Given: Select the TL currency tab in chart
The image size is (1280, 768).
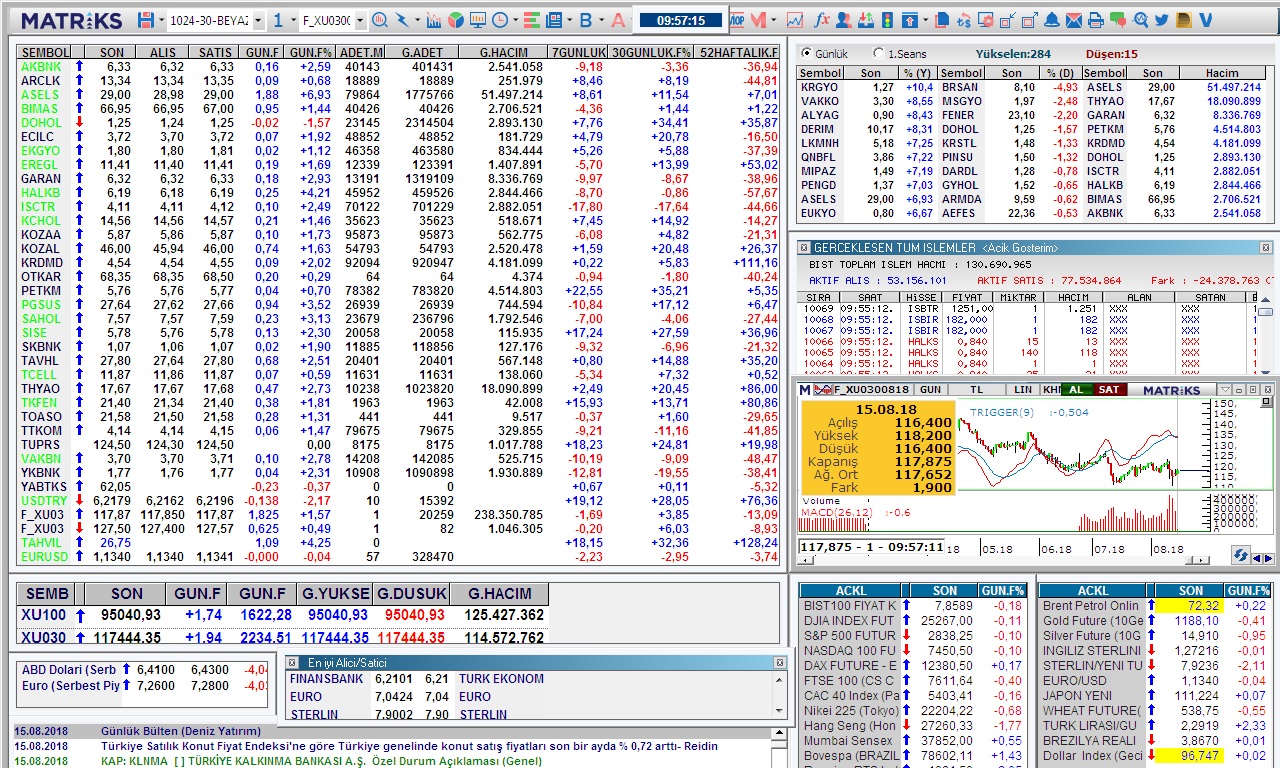Looking at the screenshot, I should [x=977, y=389].
